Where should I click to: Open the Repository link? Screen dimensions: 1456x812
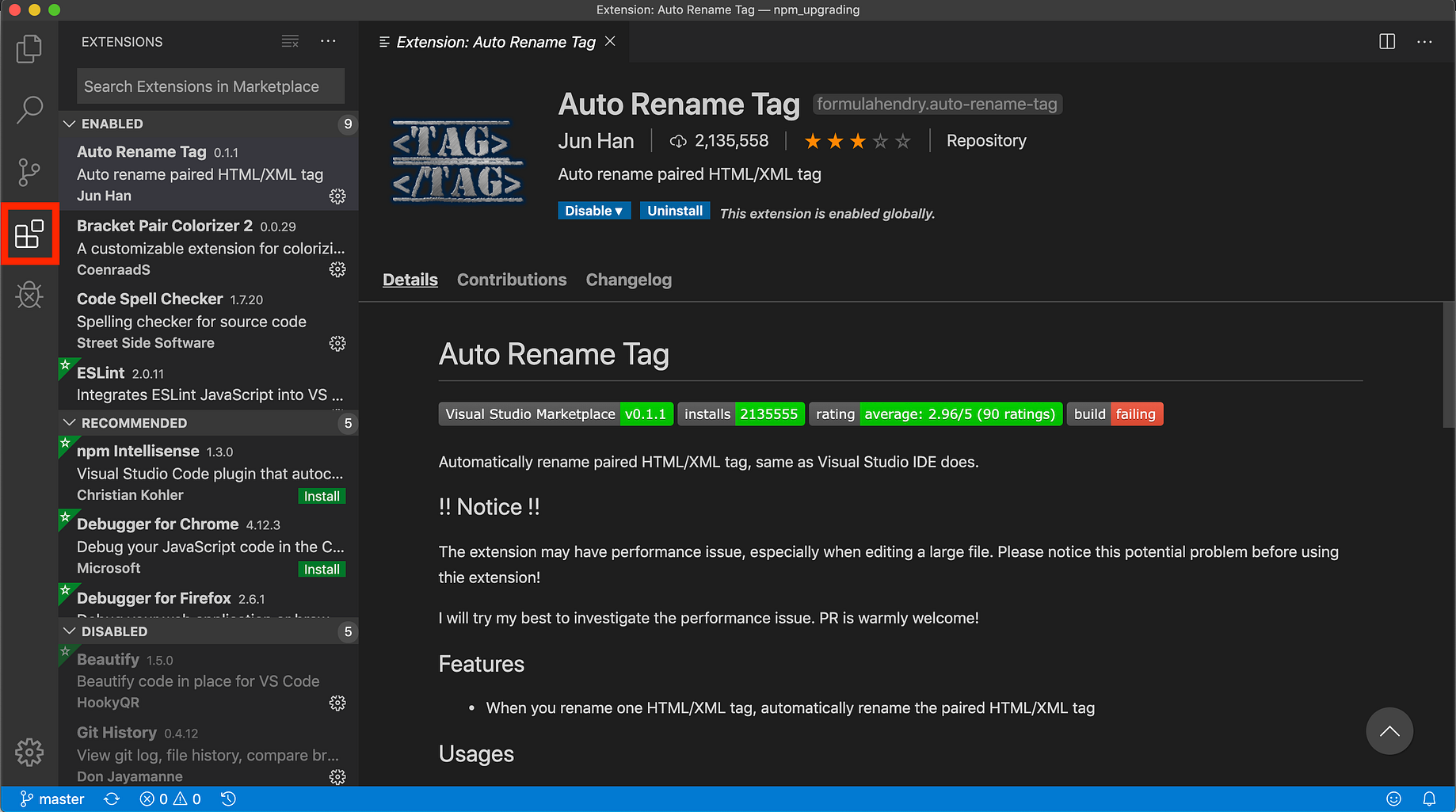tap(985, 140)
